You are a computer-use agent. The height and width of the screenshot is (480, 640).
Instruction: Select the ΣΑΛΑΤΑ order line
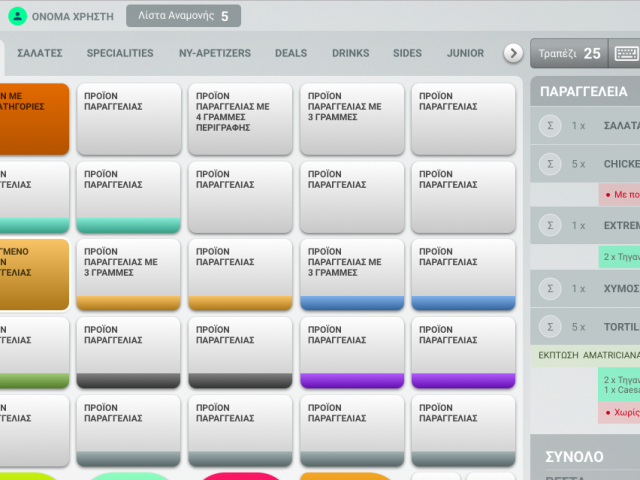(585, 126)
